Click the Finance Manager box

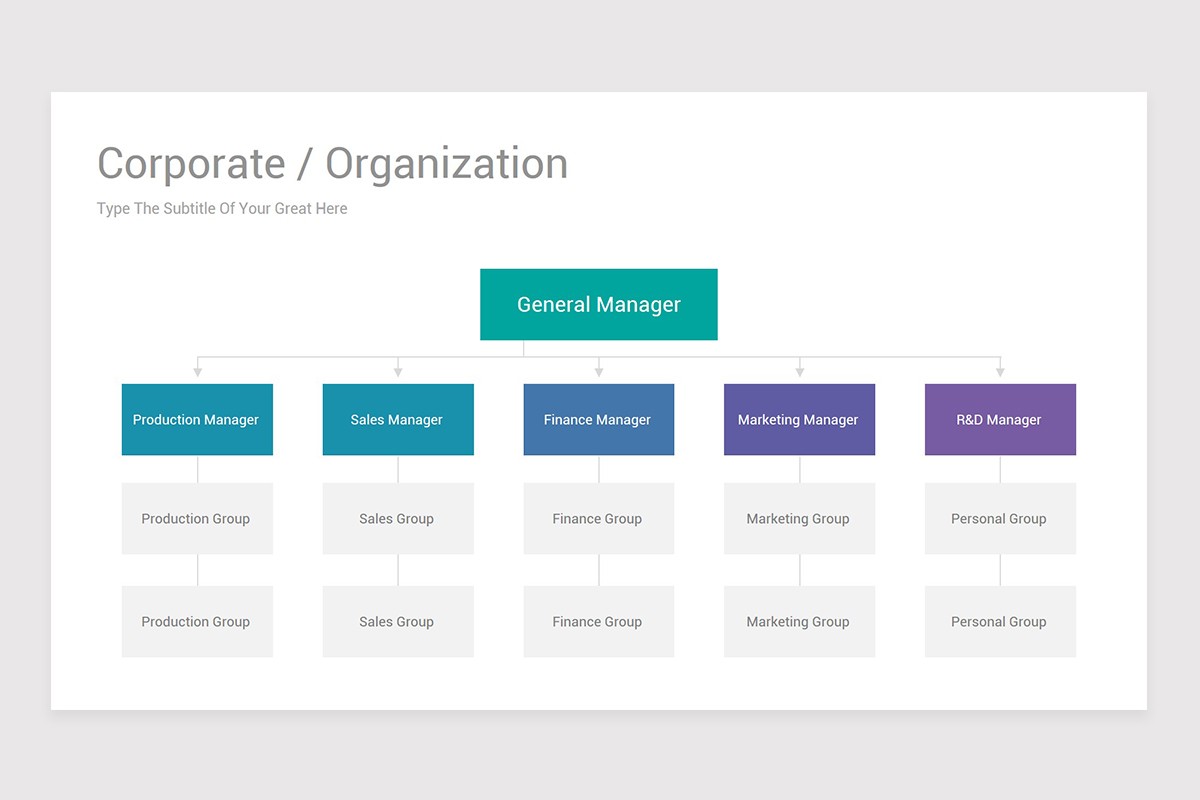click(598, 420)
